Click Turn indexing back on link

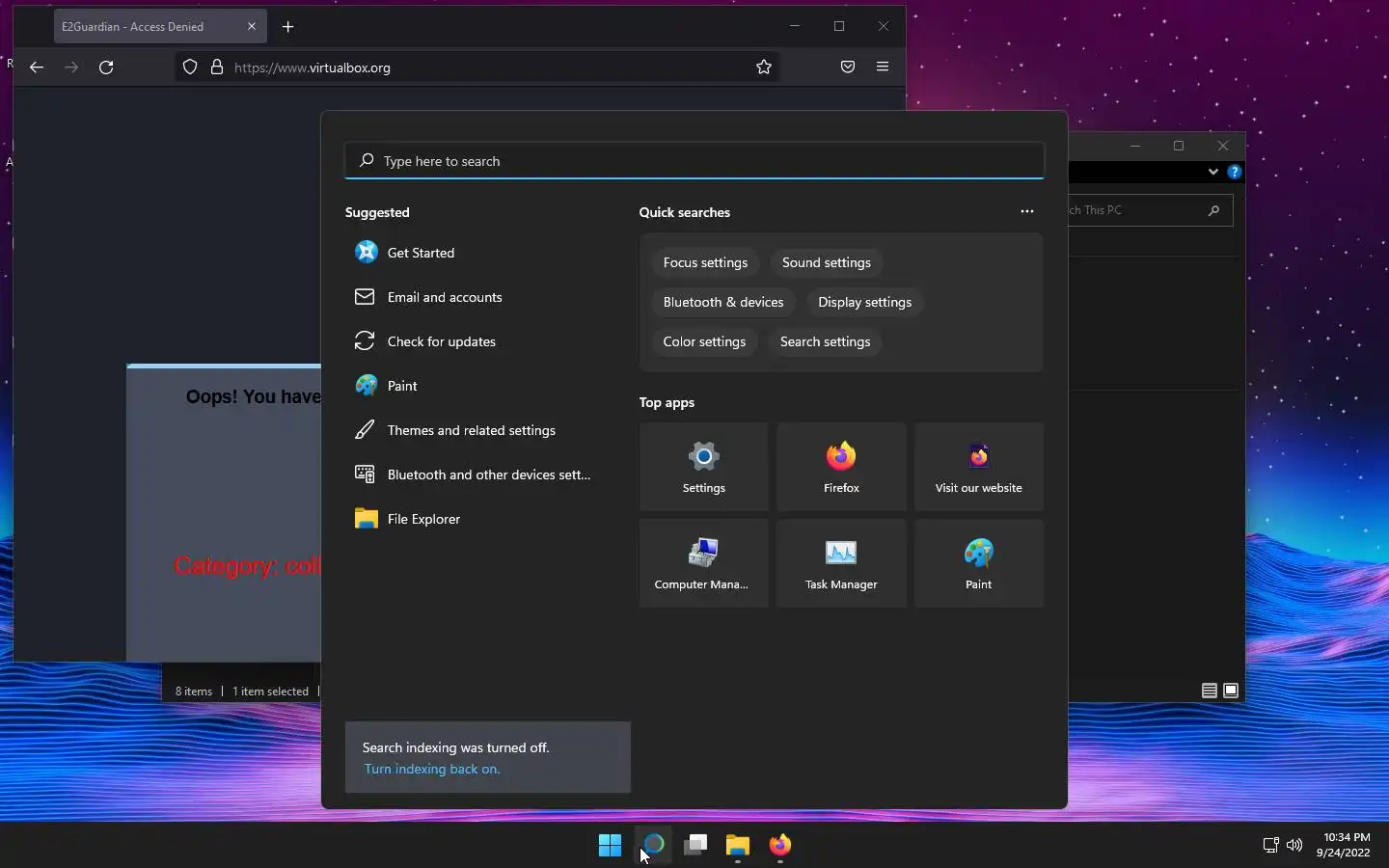pyautogui.click(x=432, y=770)
